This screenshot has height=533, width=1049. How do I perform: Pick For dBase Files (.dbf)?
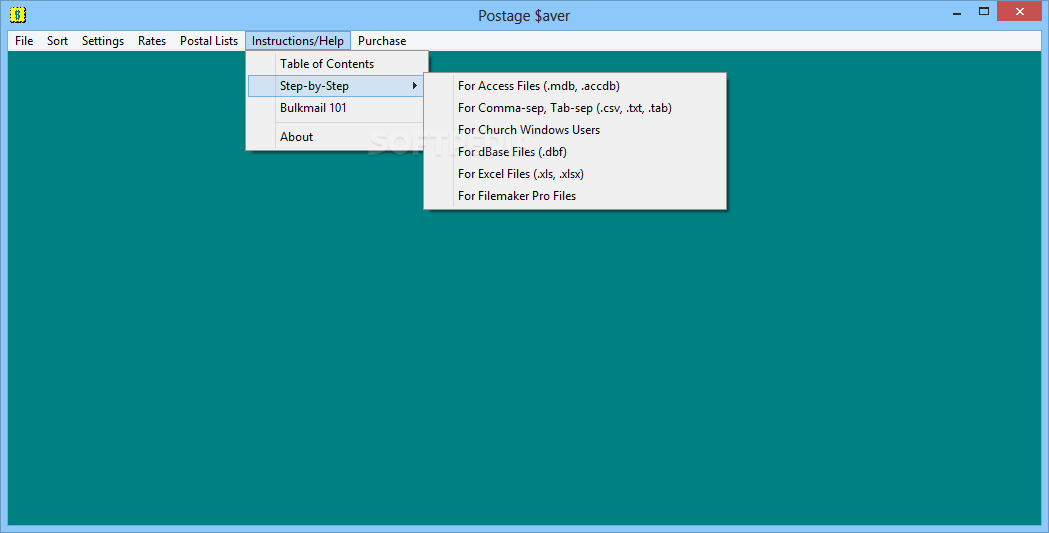pos(575,152)
